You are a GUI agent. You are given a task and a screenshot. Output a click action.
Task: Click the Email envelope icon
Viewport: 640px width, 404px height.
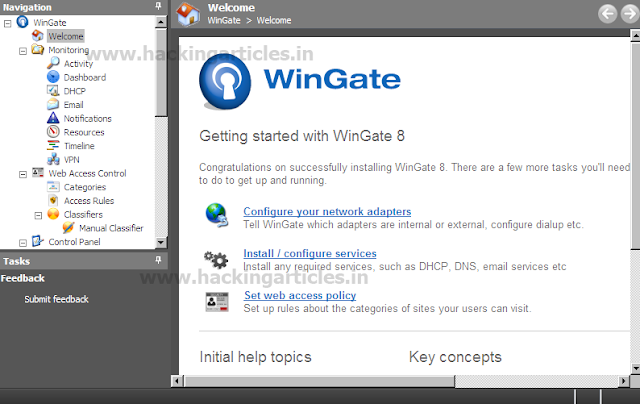click(53, 104)
